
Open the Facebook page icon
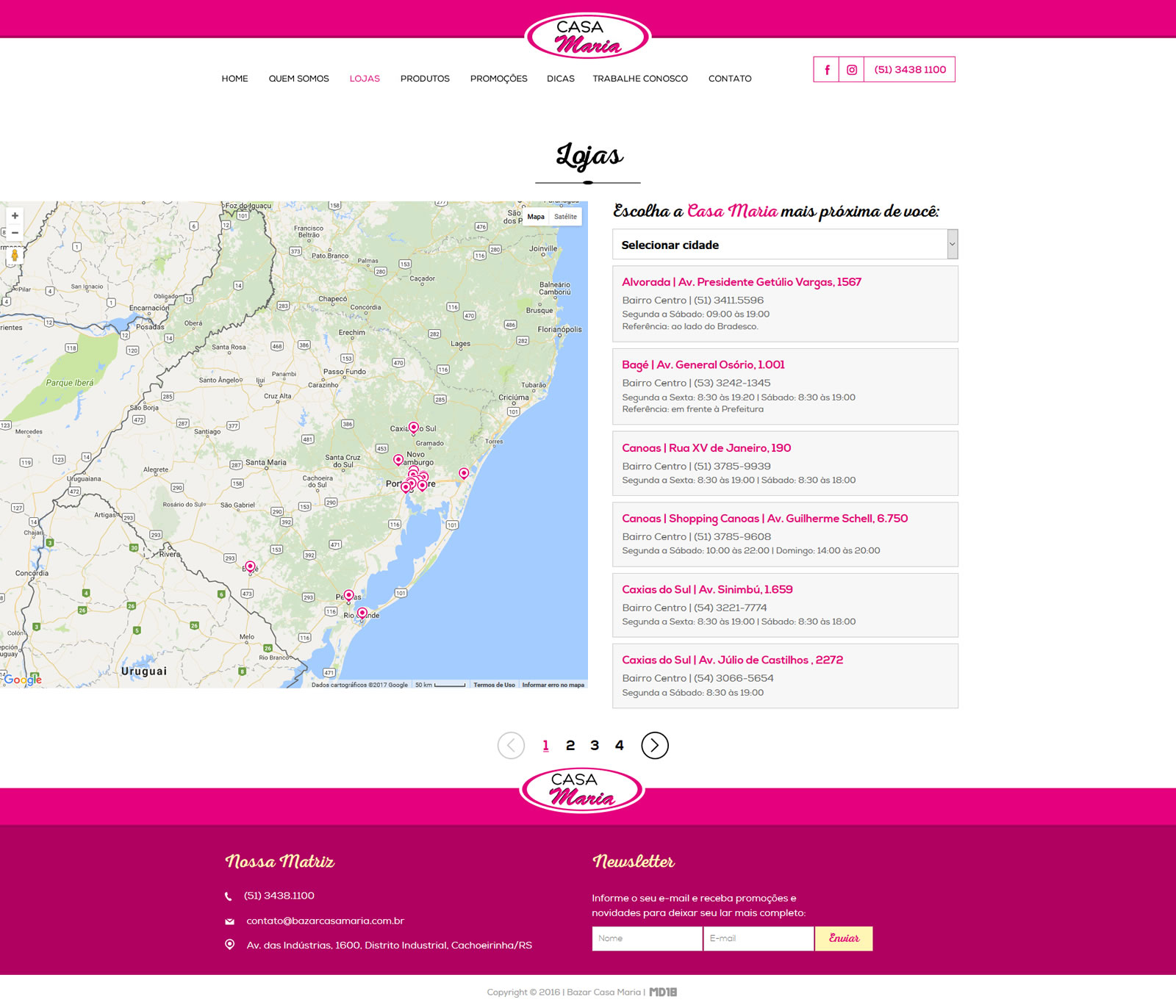pos(826,70)
